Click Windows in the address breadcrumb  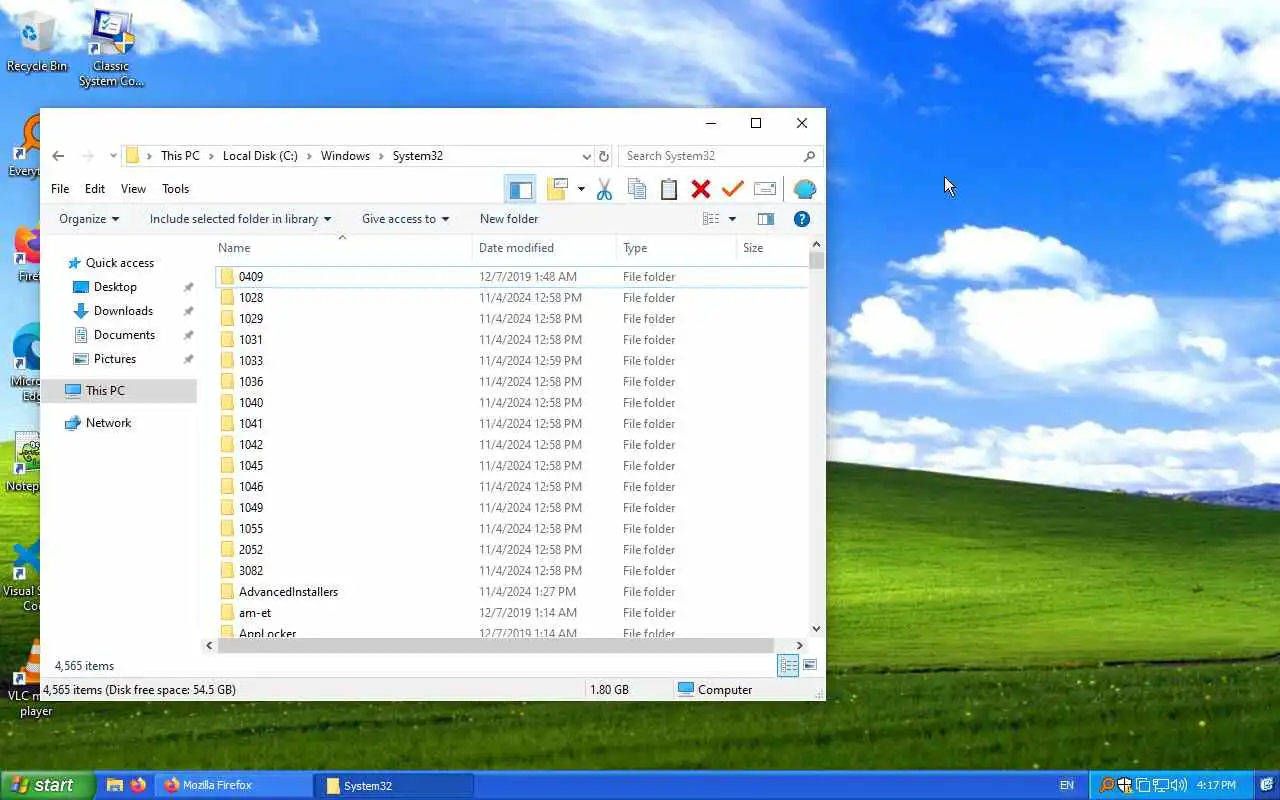pyautogui.click(x=345, y=156)
